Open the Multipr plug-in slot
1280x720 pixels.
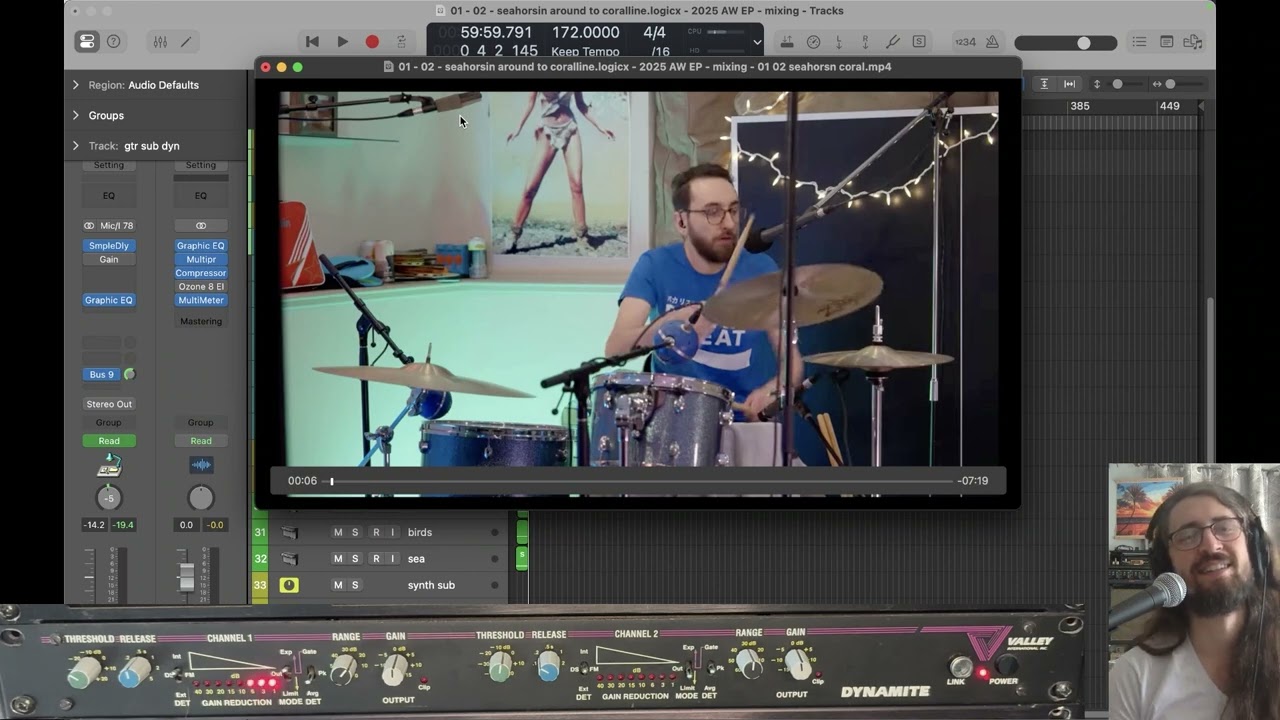point(201,259)
